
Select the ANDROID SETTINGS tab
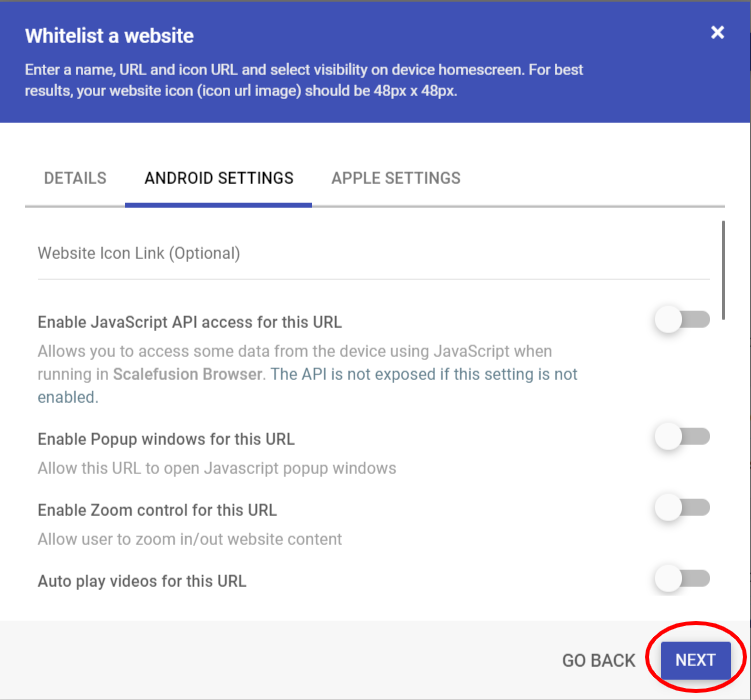pyautogui.click(x=219, y=179)
